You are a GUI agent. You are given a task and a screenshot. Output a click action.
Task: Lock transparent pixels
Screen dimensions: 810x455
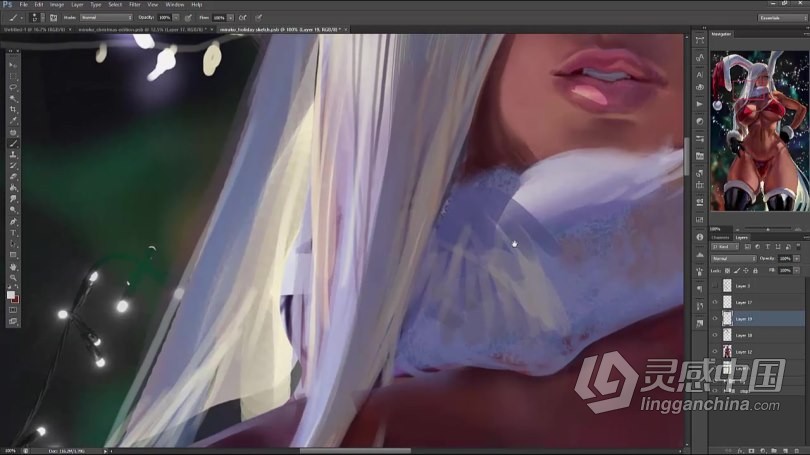(x=727, y=271)
